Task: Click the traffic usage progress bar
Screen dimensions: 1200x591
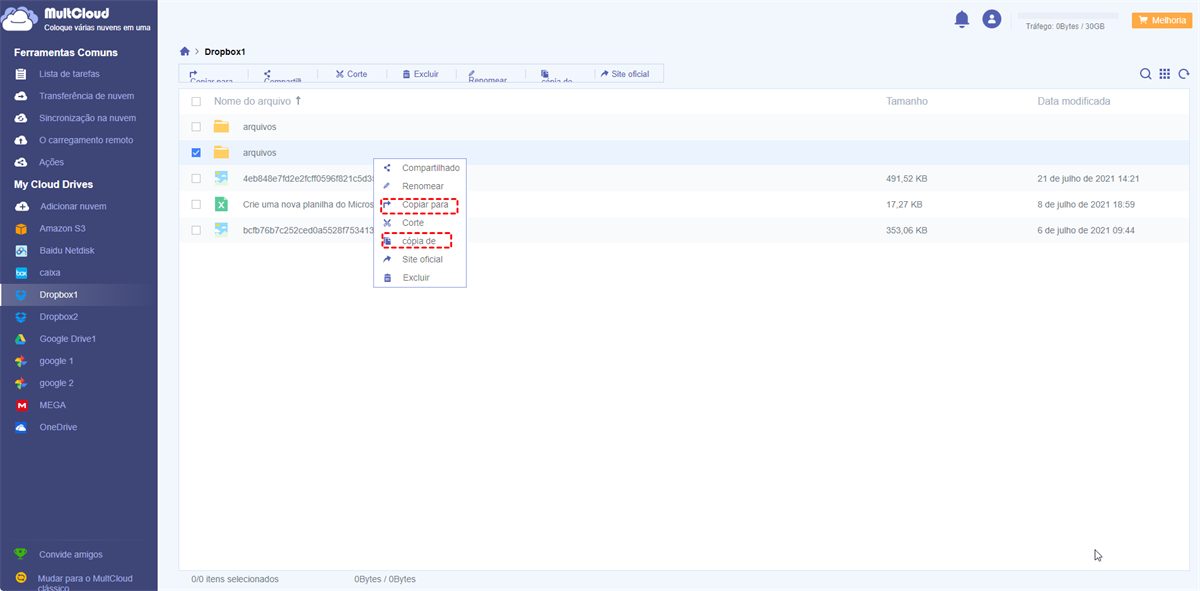Action: click(x=1067, y=16)
